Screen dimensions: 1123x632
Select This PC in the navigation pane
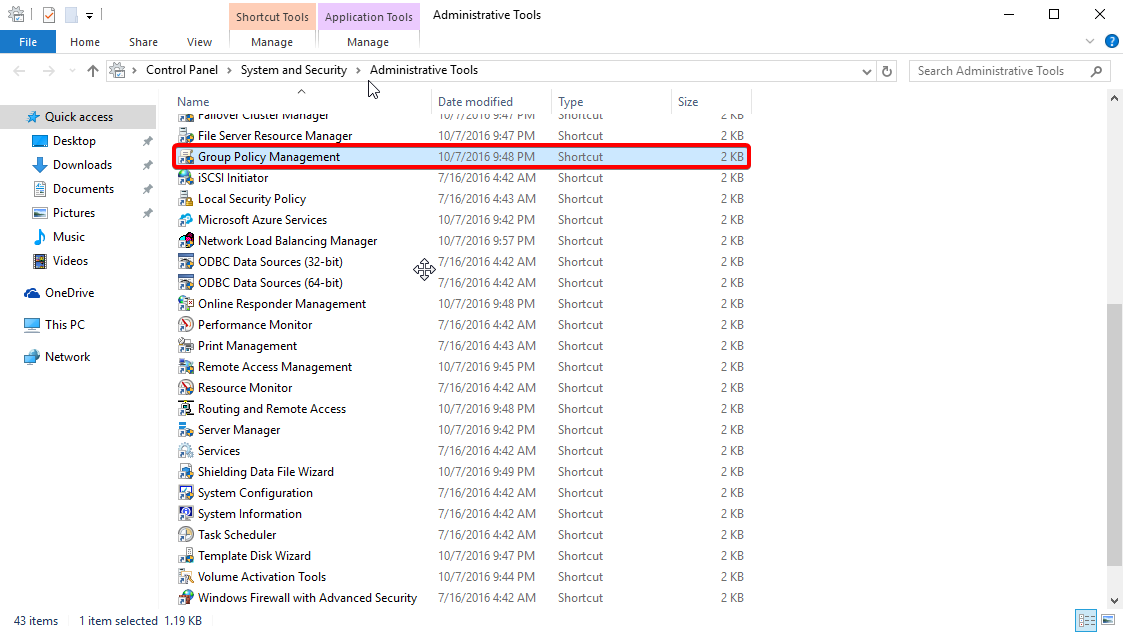64,325
